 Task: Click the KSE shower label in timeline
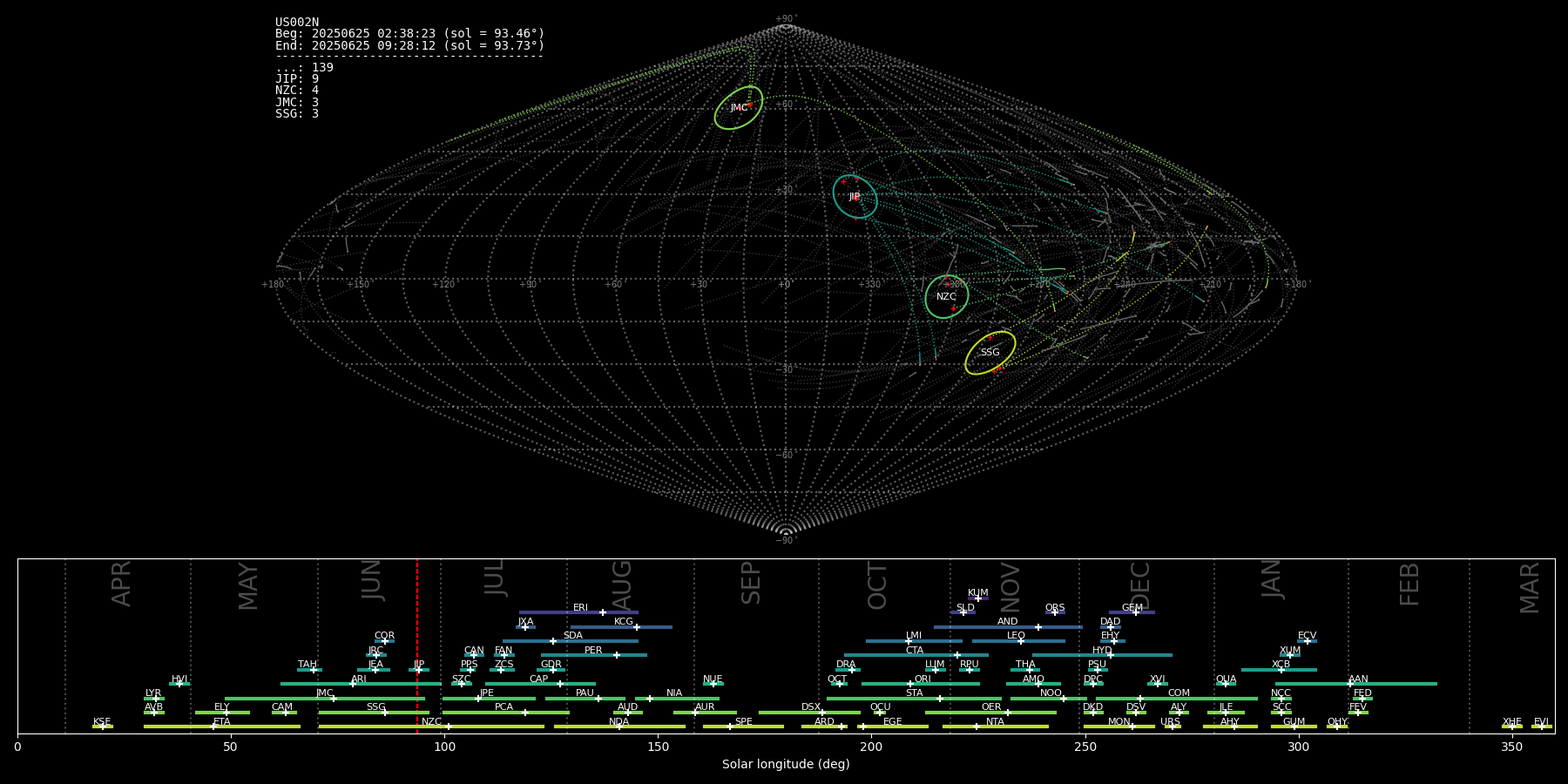click(x=102, y=722)
